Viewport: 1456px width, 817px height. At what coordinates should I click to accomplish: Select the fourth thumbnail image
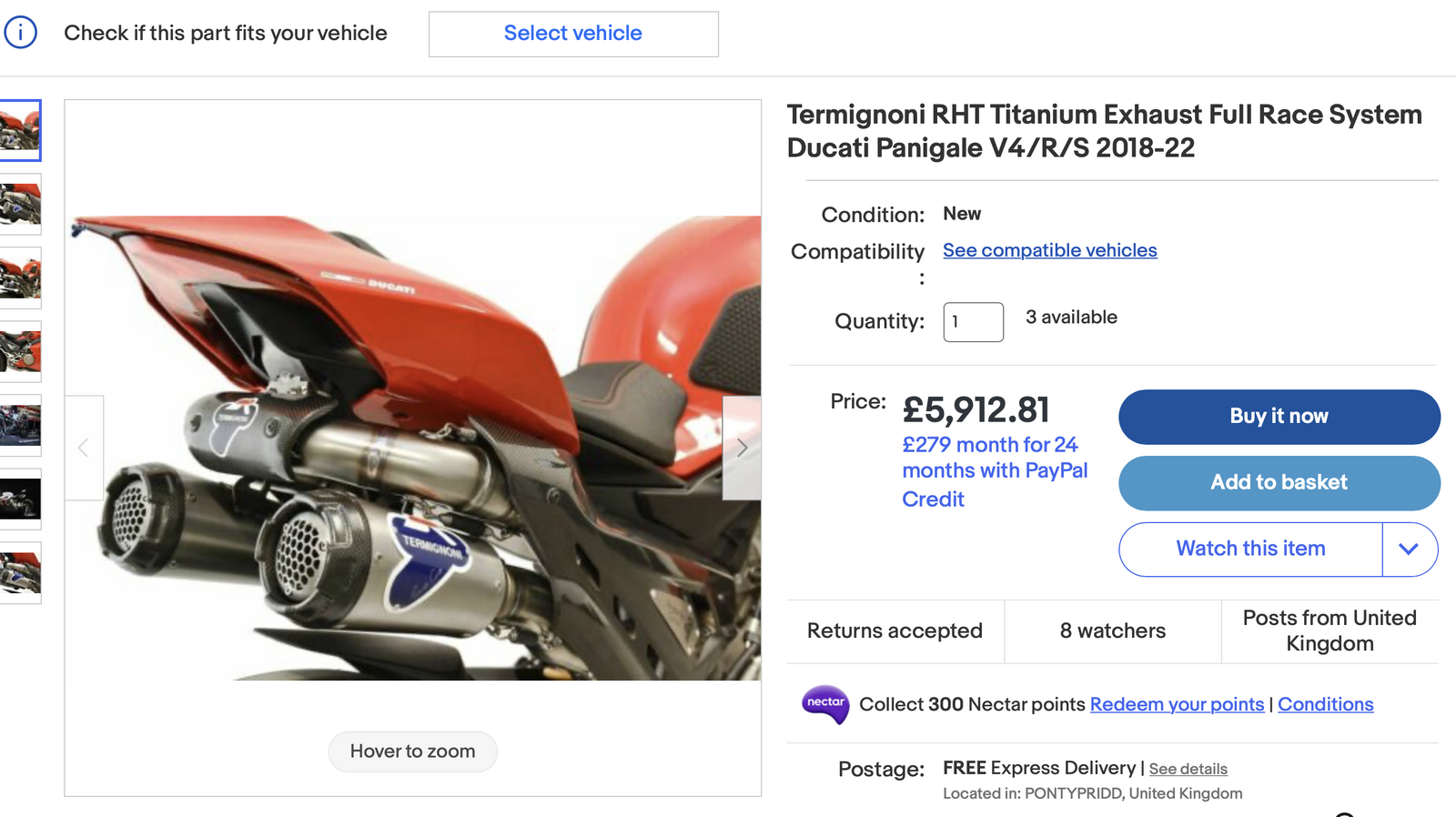coord(20,351)
